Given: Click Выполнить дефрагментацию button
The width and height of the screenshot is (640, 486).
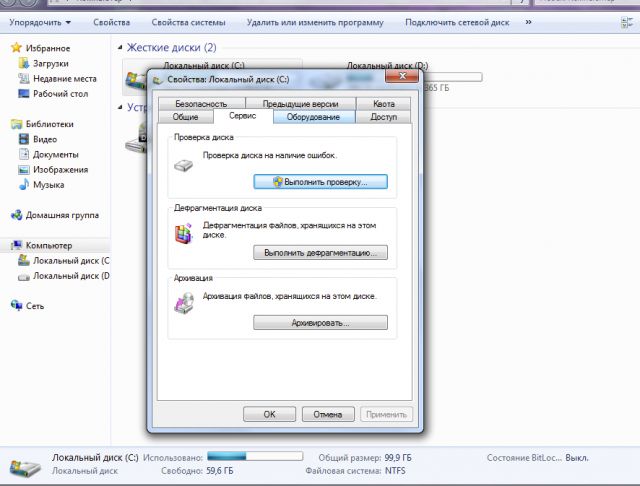Looking at the screenshot, I should pos(320,253).
